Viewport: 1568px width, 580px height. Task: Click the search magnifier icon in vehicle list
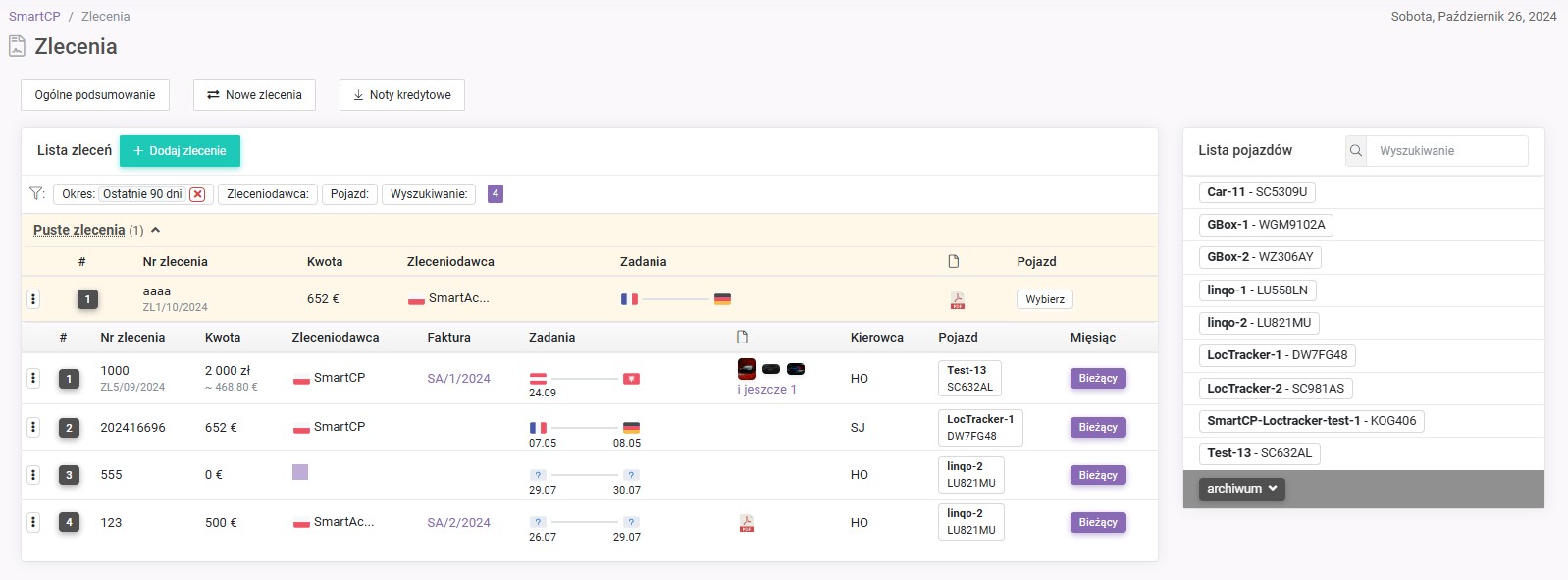click(x=1356, y=150)
